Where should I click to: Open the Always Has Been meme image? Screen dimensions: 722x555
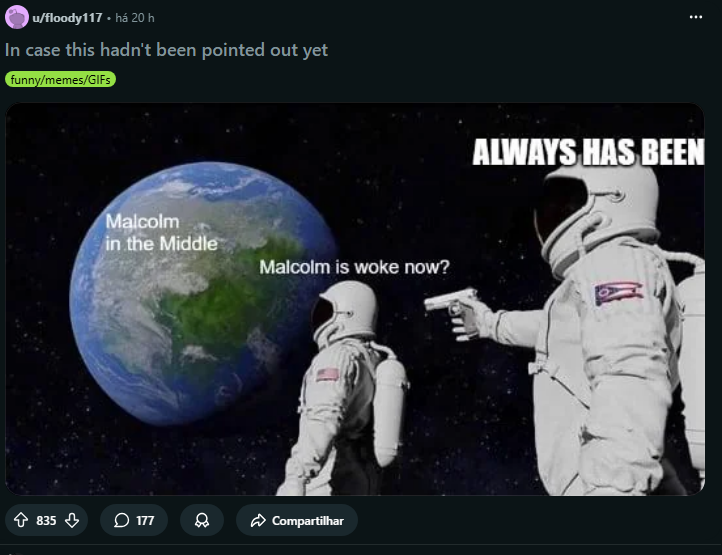pos(355,299)
